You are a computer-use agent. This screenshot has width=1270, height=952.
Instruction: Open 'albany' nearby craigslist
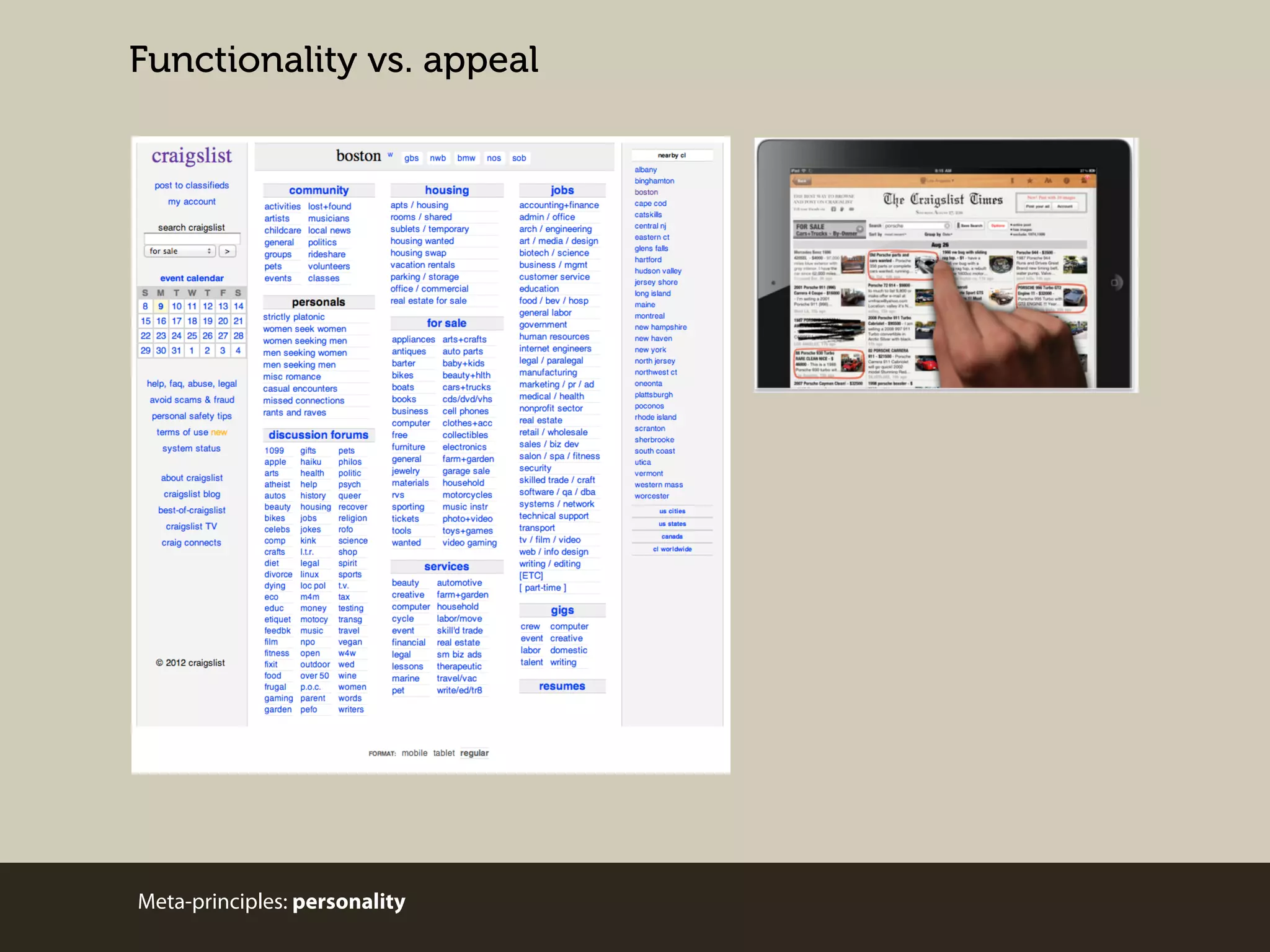pos(646,170)
